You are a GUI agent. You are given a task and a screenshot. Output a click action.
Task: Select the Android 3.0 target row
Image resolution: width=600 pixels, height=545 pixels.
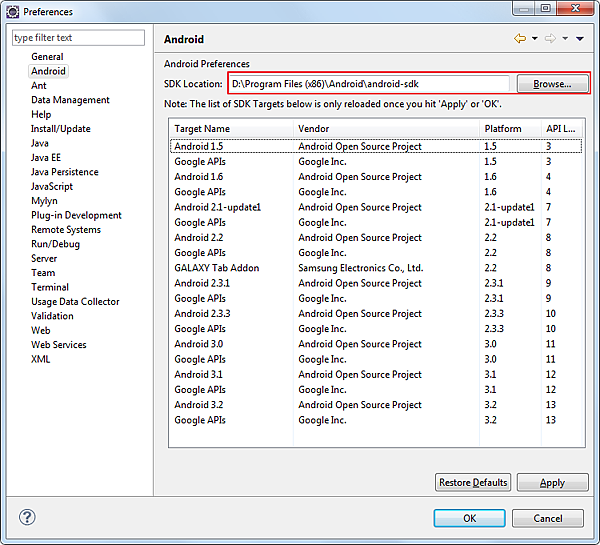pos(376,344)
